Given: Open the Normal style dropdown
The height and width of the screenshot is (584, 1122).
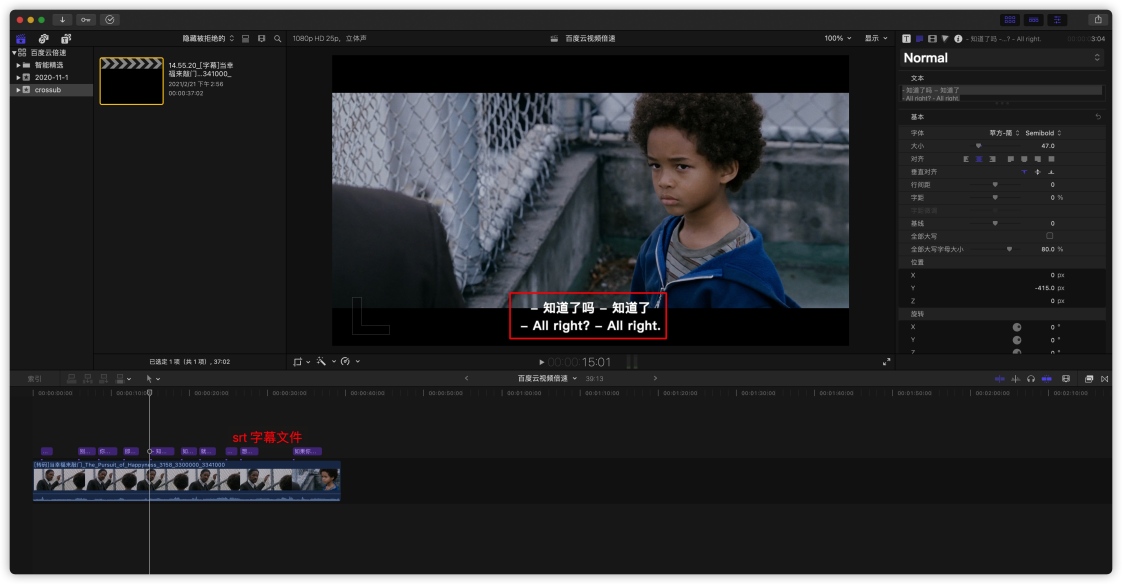Looking at the screenshot, I should pyautogui.click(x=1001, y=58).
